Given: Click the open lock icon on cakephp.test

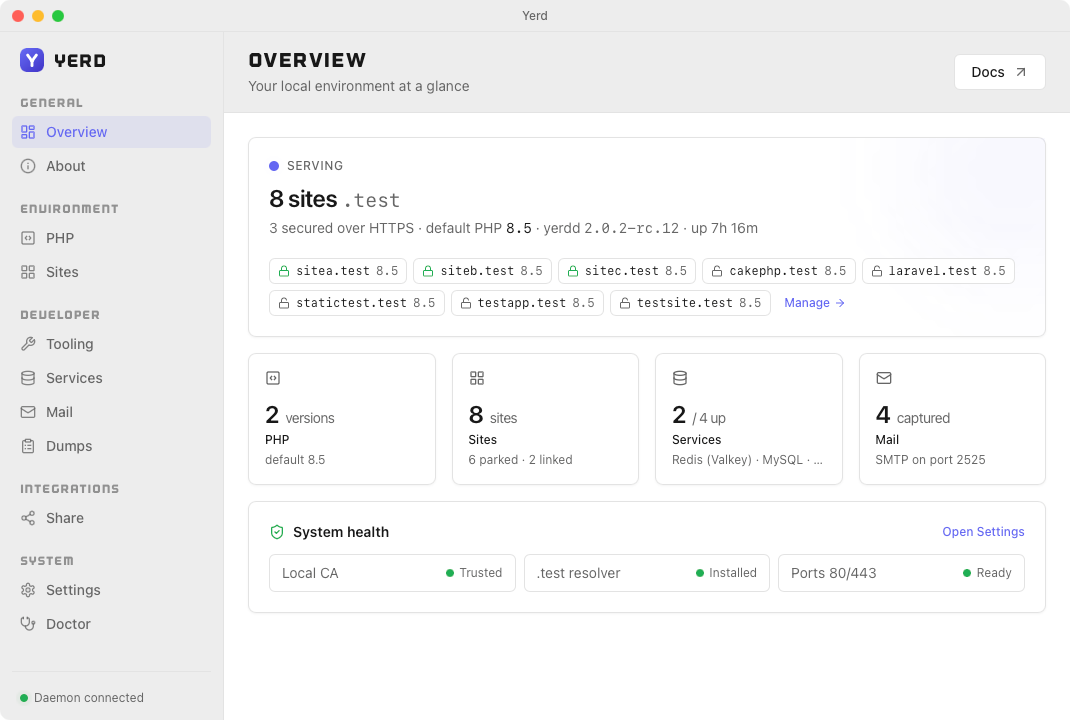Looking at the screenshot, I should click(717, 271).
